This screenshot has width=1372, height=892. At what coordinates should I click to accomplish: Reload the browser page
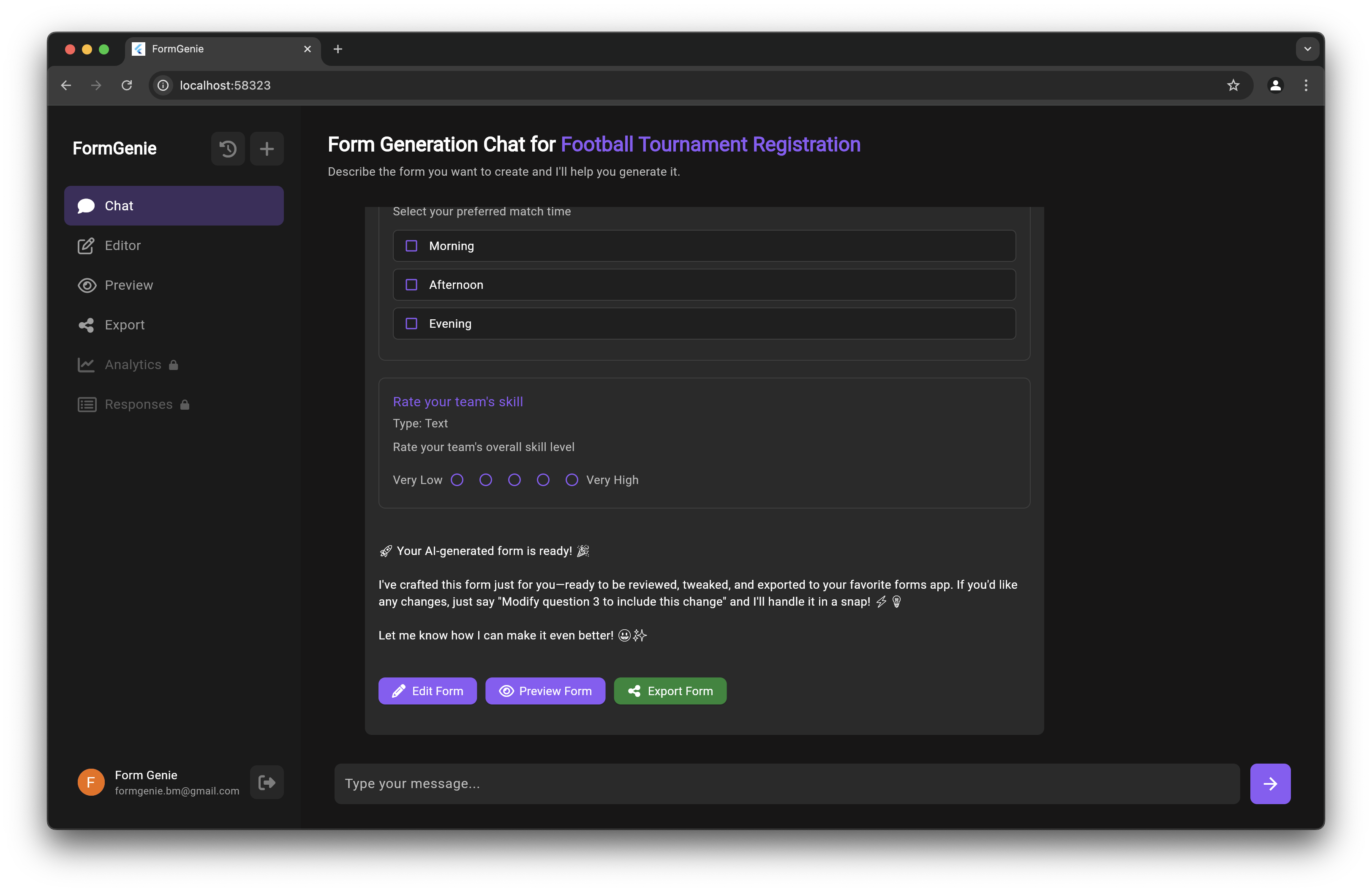pyautogui.click(x=127, y=85)
